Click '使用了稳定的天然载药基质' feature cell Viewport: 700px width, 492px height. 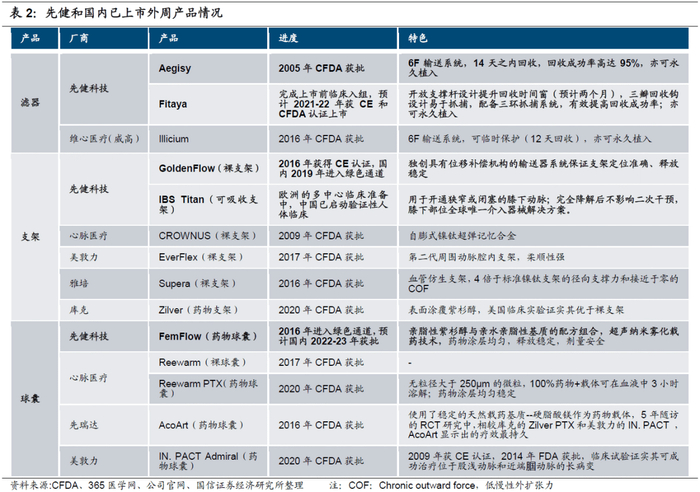pos(543,425)
